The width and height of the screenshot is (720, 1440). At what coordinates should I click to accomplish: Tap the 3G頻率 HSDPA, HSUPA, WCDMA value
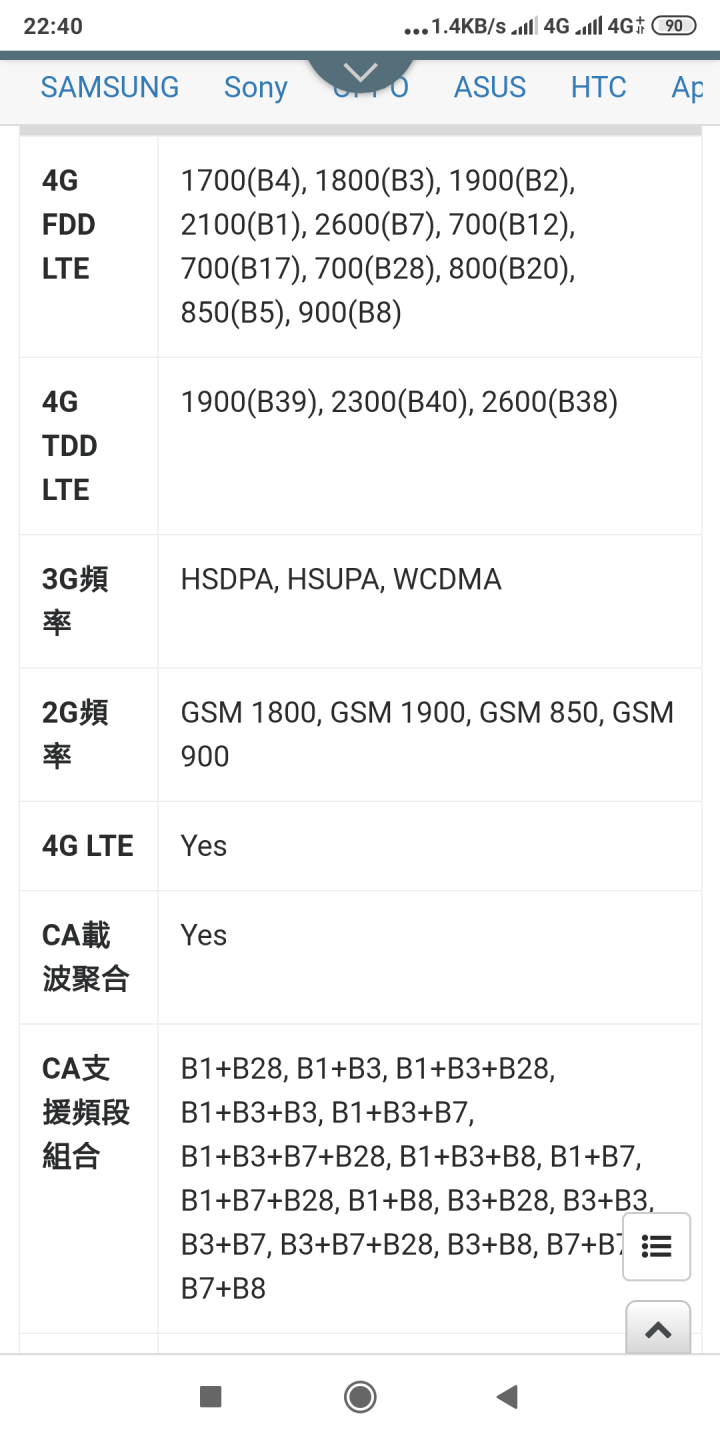(341, 579)
